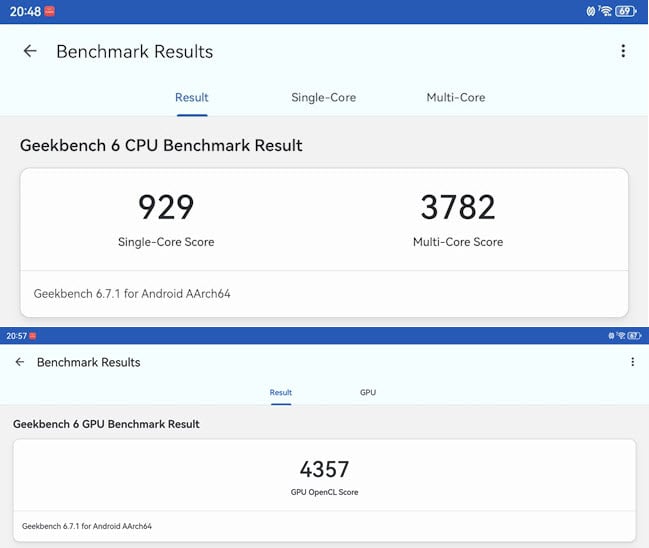649x548 pixels.
Task: Switch to the Single-Core tab
Action: [323, 98]
